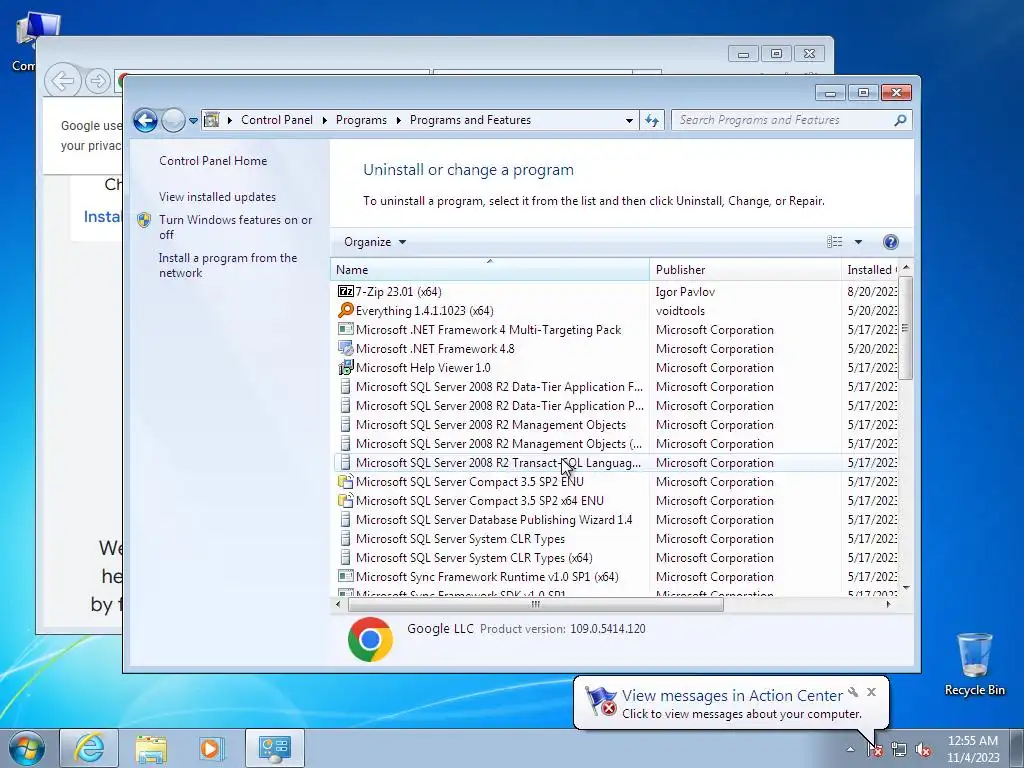Click the Programs breadcrumb
Viewport: 1024px width, 768px height.
coord(361,120)
